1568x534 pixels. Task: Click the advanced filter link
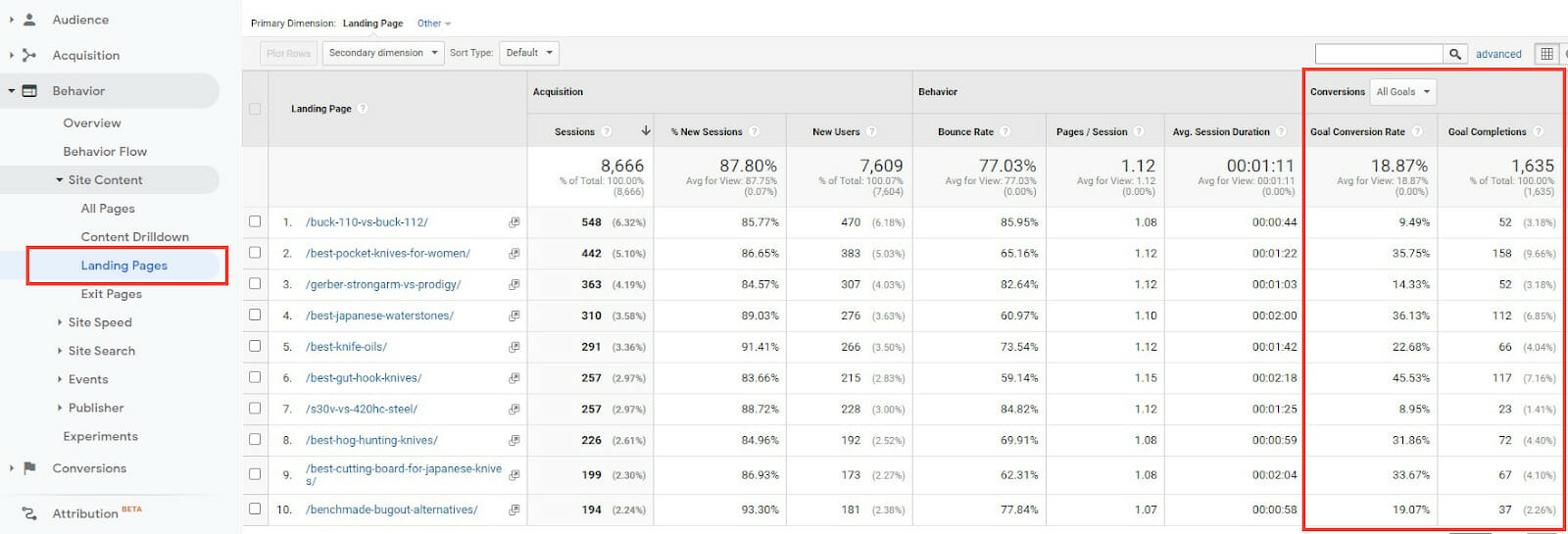coord(1498,54)
